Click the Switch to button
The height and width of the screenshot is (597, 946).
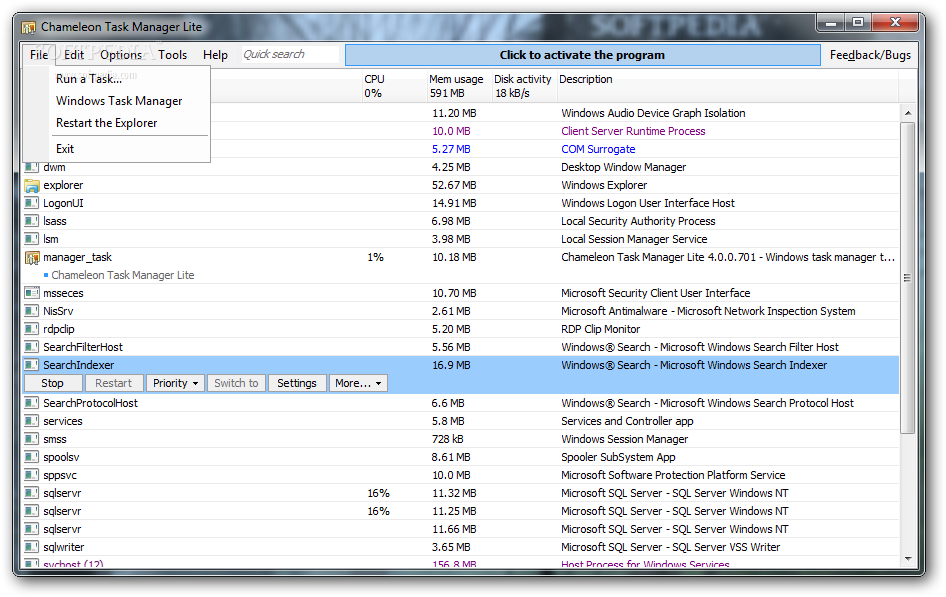236,383
